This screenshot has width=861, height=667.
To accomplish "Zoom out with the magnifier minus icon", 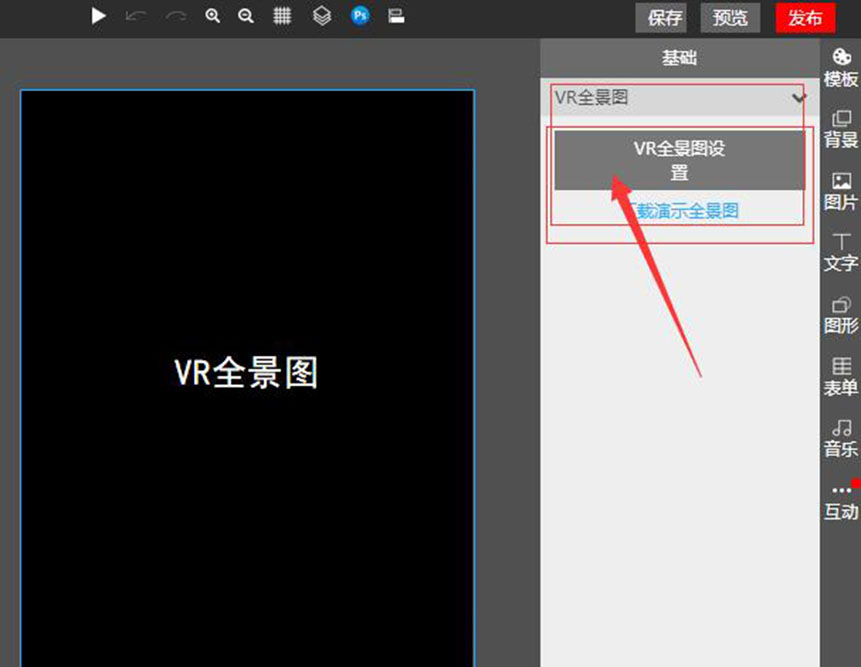I will tap(246, 16).
